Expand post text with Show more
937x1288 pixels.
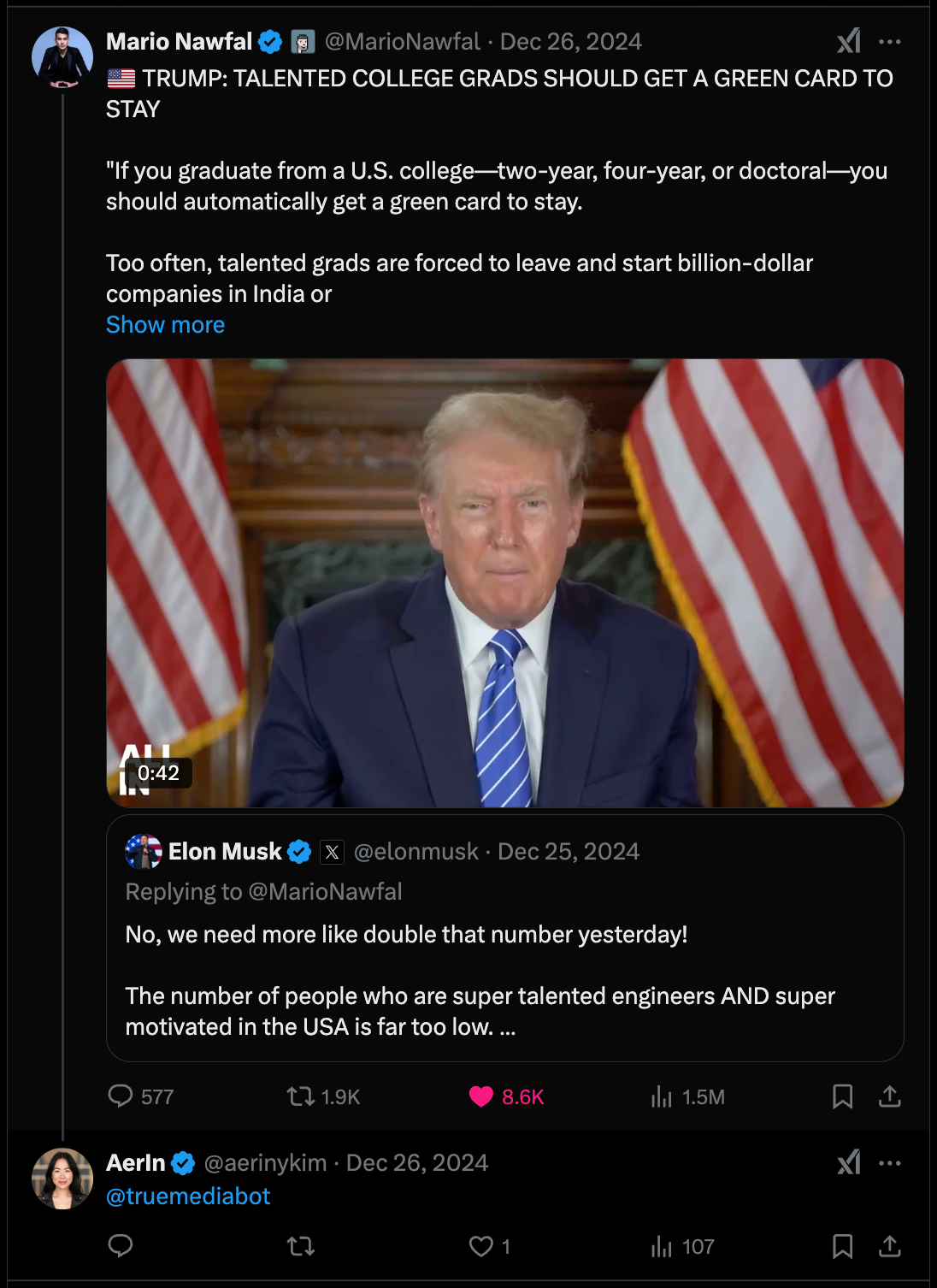click(165, 325)
